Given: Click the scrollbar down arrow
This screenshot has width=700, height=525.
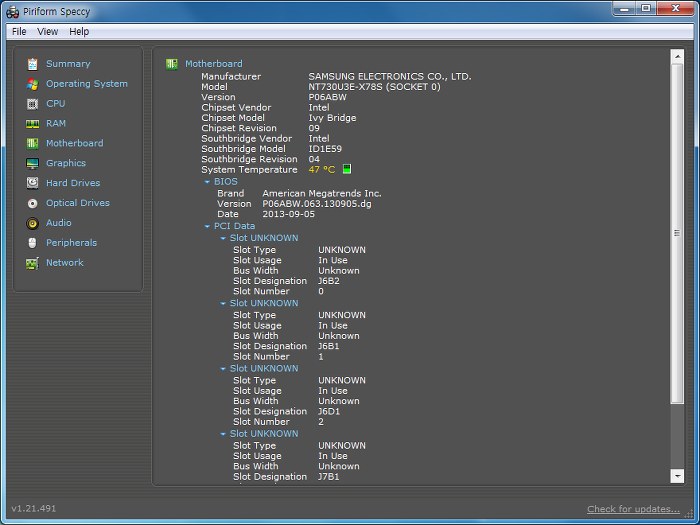Looking at the screenshot, I should click(x=677, y=476).
